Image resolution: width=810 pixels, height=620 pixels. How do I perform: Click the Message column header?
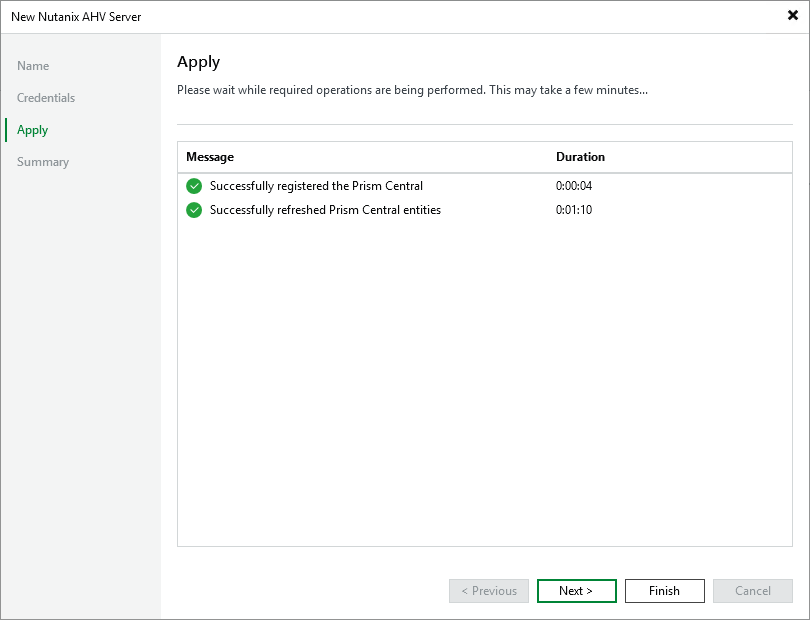[207, 157]
